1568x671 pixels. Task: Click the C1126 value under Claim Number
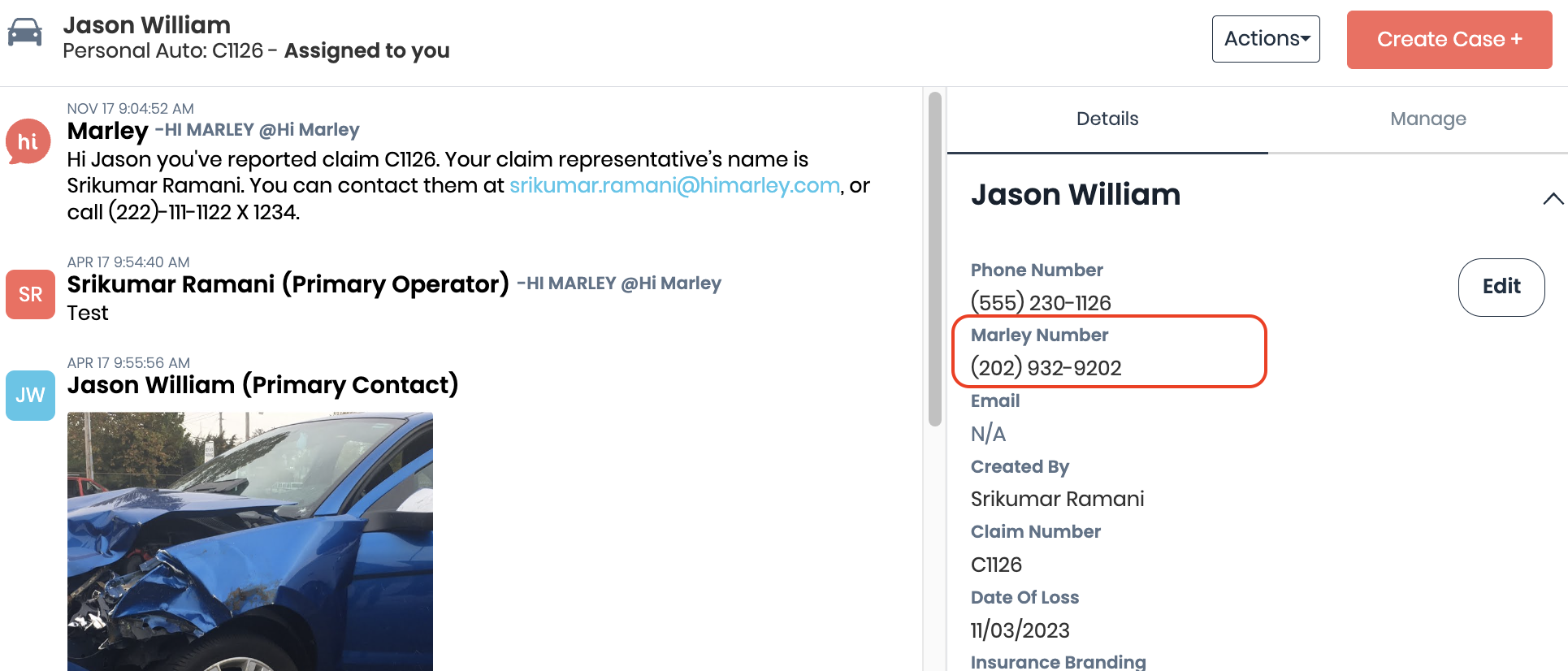tap(996, 565)
